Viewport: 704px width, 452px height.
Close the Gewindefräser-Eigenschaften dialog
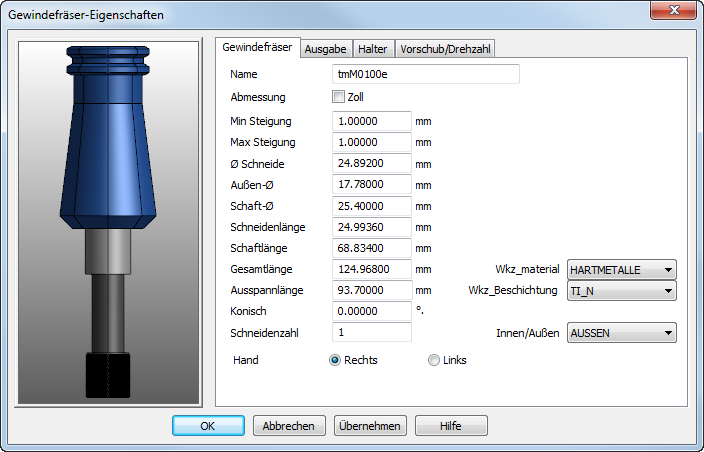tap(673, 10)
